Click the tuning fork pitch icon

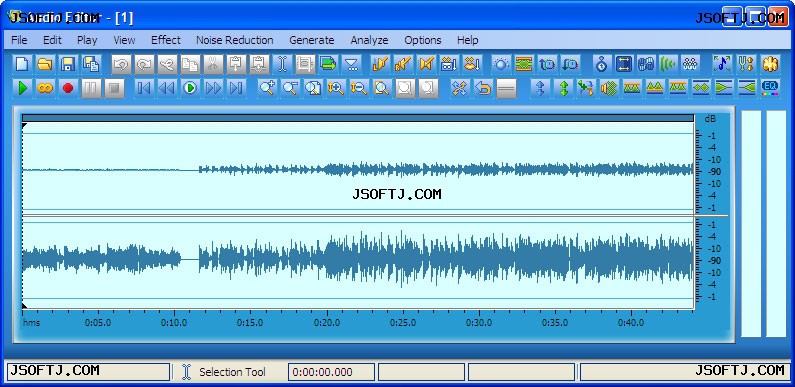746,64
